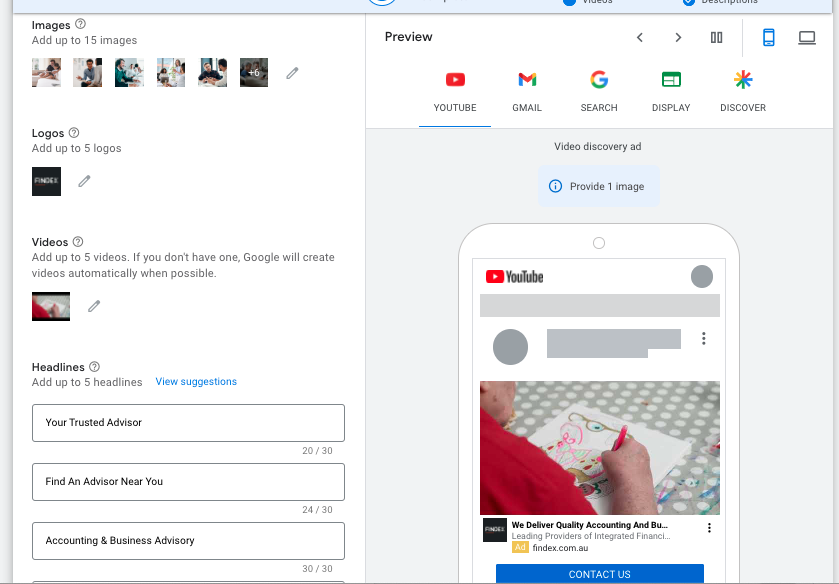Click the pencil icon beside the video thumbnail
Screen dimensions: 839x584
click(x=94, y=306)
